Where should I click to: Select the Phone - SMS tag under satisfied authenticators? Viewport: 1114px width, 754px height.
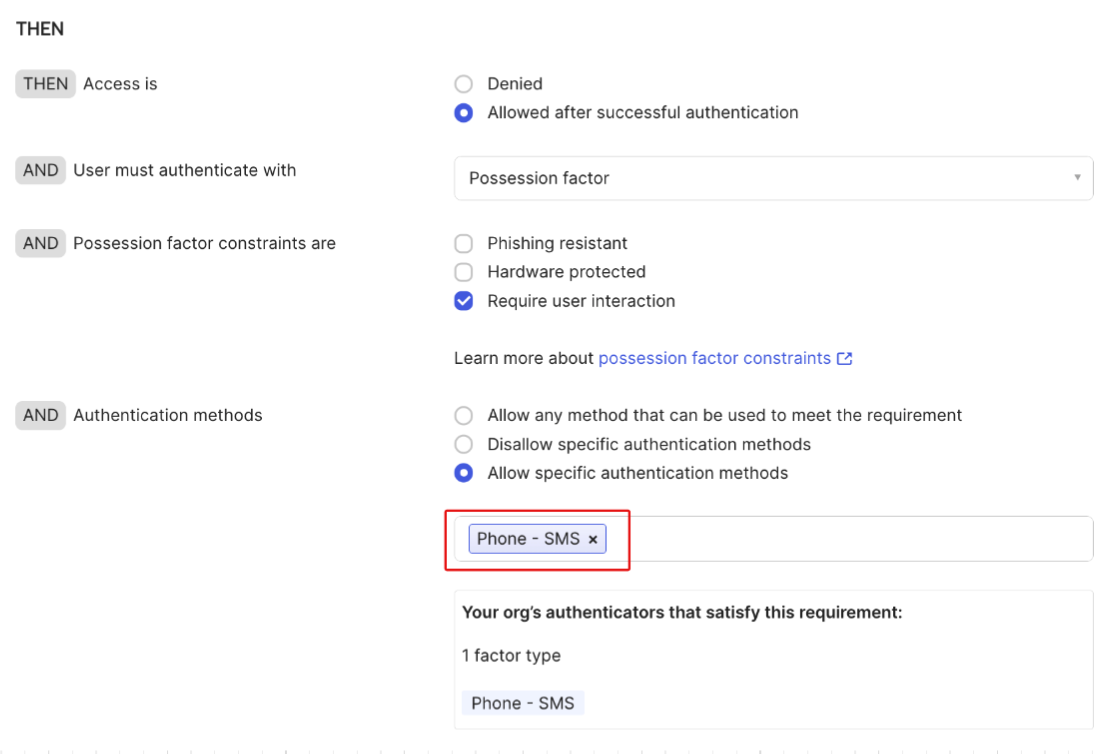pos(523,703)
